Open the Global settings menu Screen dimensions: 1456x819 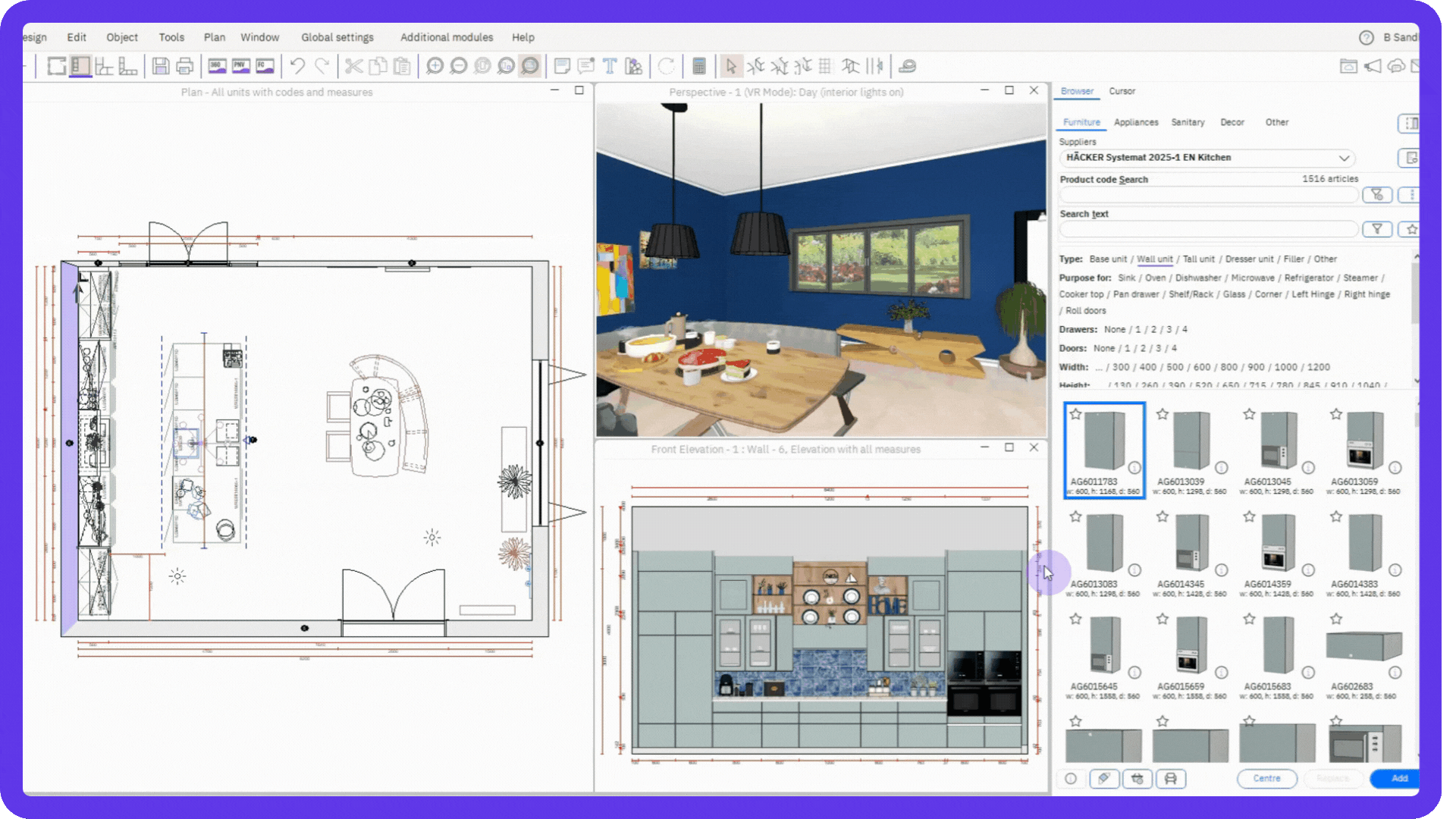tap(337, 37)
